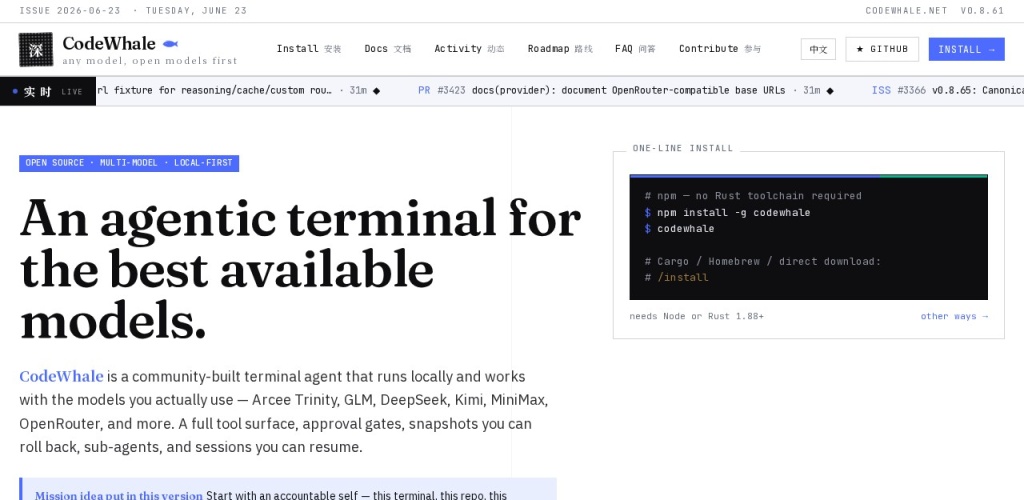Click the 实时 LIVE ticker label
This screenshot has height=500, width=1024.
(48, 91)
